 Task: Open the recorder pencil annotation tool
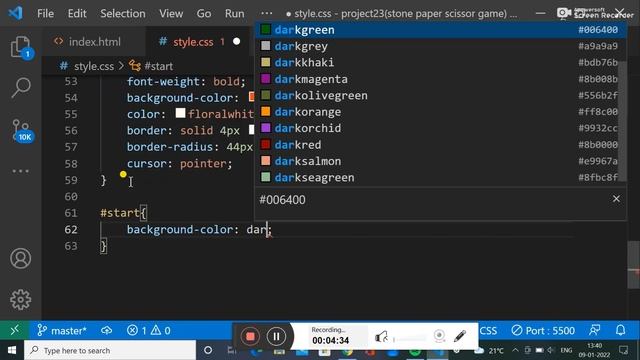(460, 336)
